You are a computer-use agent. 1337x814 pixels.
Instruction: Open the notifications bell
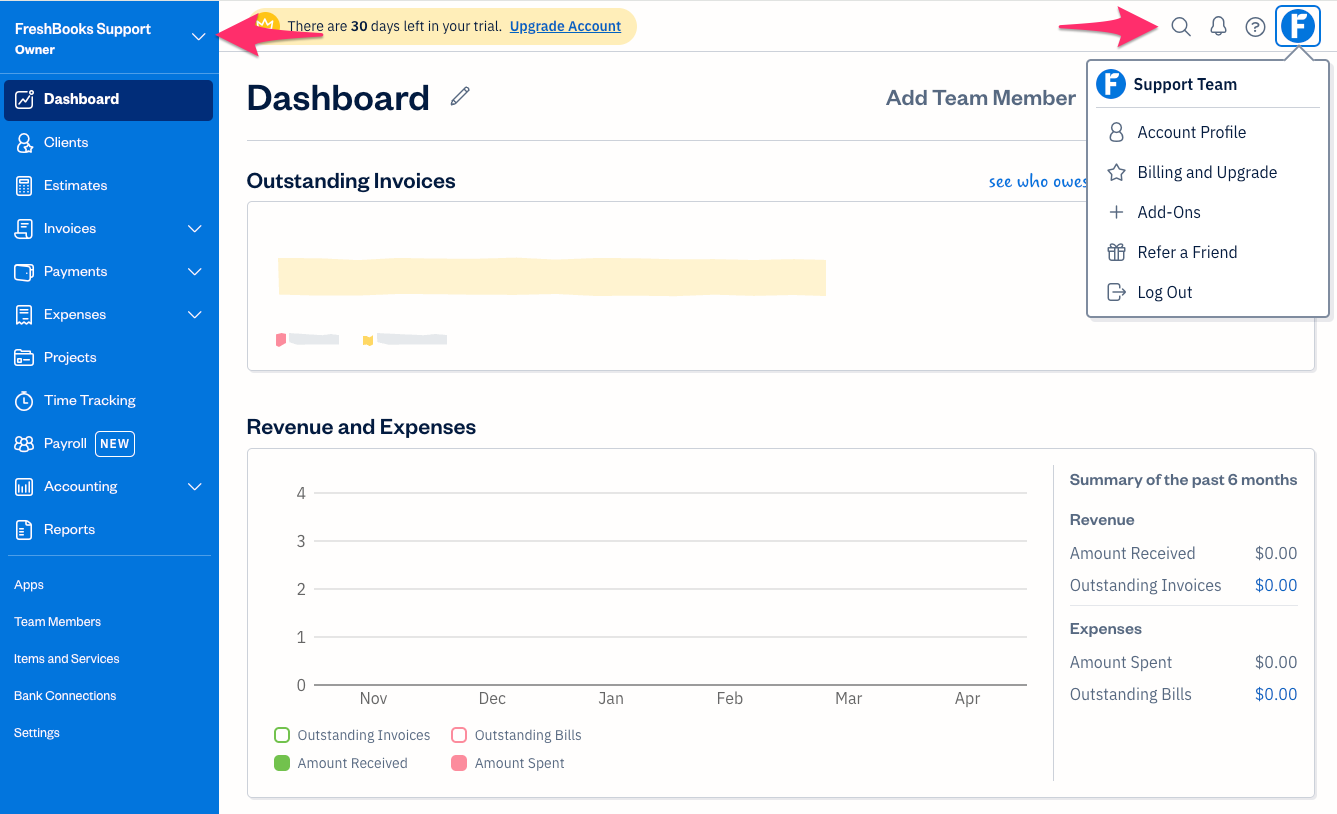coord(1218,27)
